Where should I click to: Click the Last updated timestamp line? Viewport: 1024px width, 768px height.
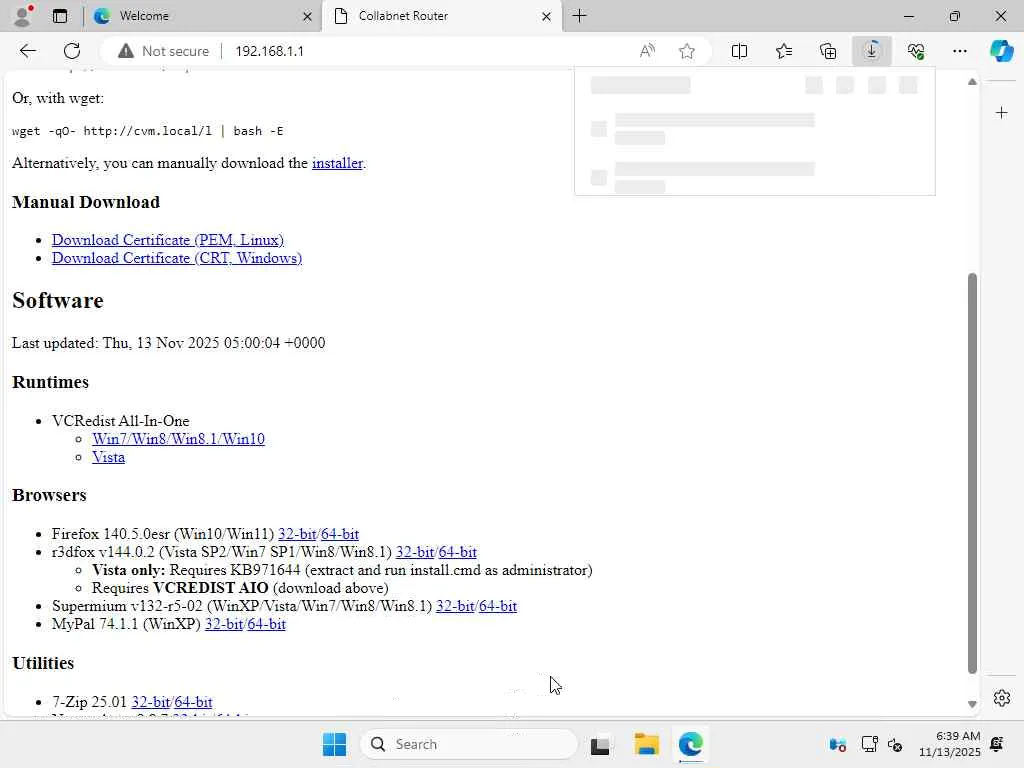pos(168,343)
